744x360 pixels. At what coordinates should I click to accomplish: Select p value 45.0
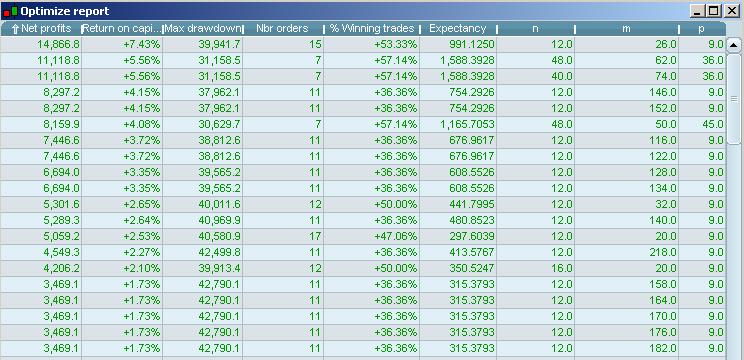[713, 125]
